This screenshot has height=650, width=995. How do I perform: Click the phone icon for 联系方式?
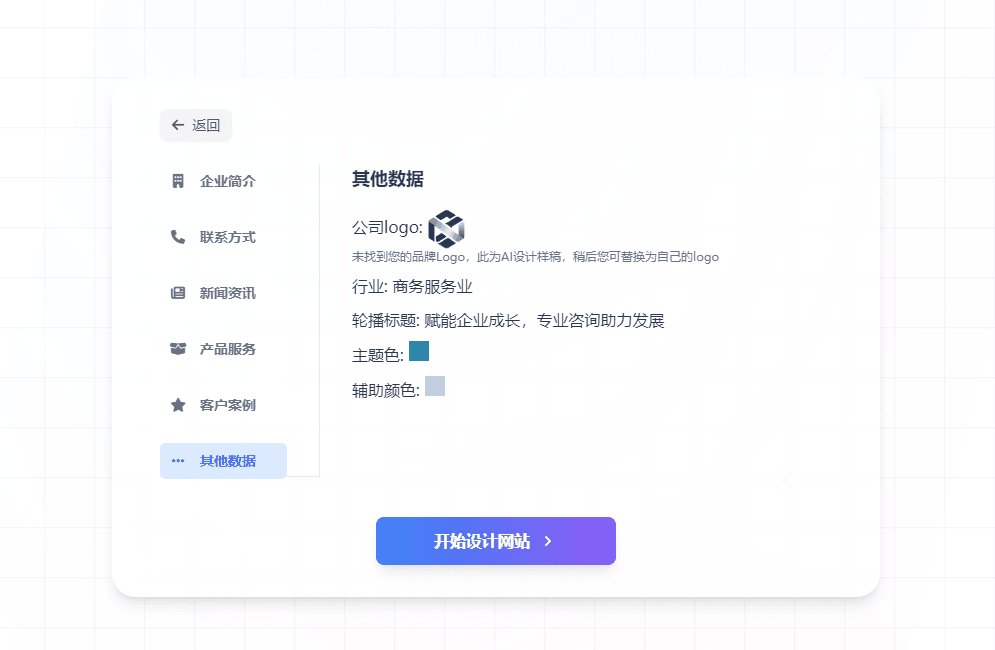pyautogui.click(x=178, y=237)
